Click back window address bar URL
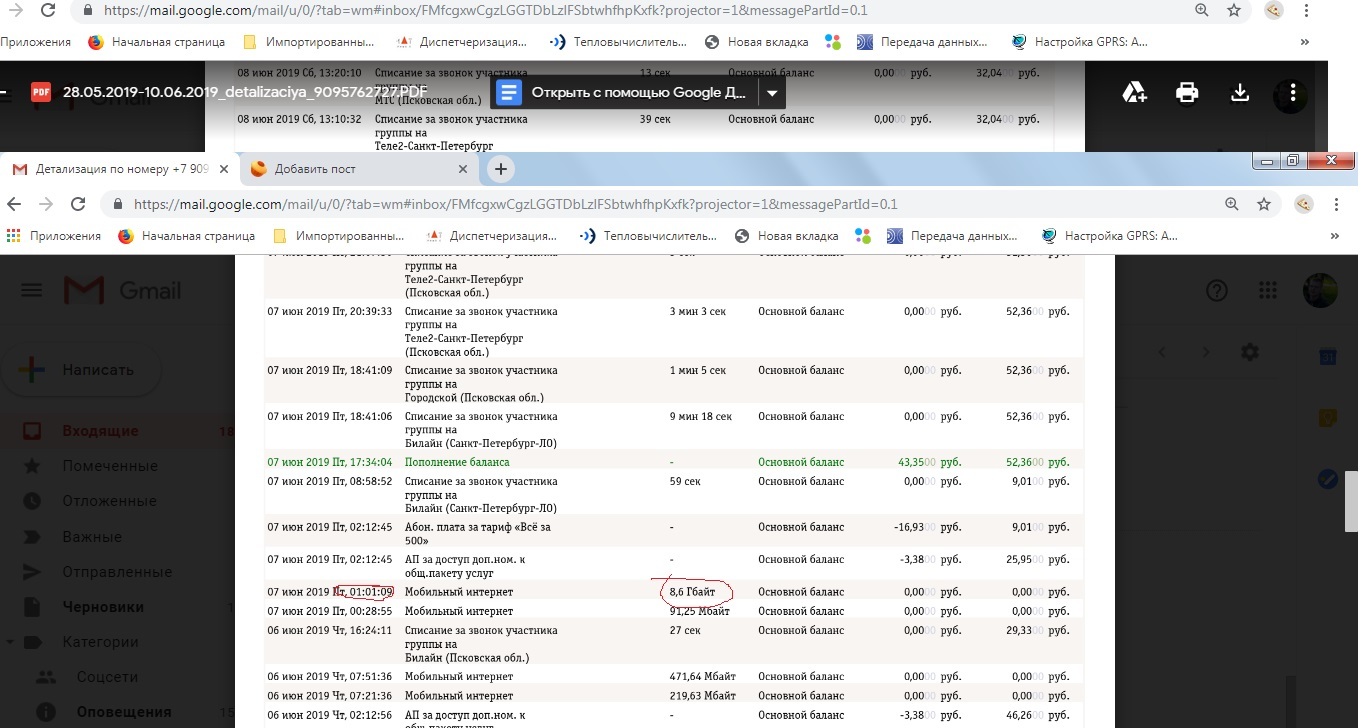The width and height of the screenshot is (1366, 728). 484,11
